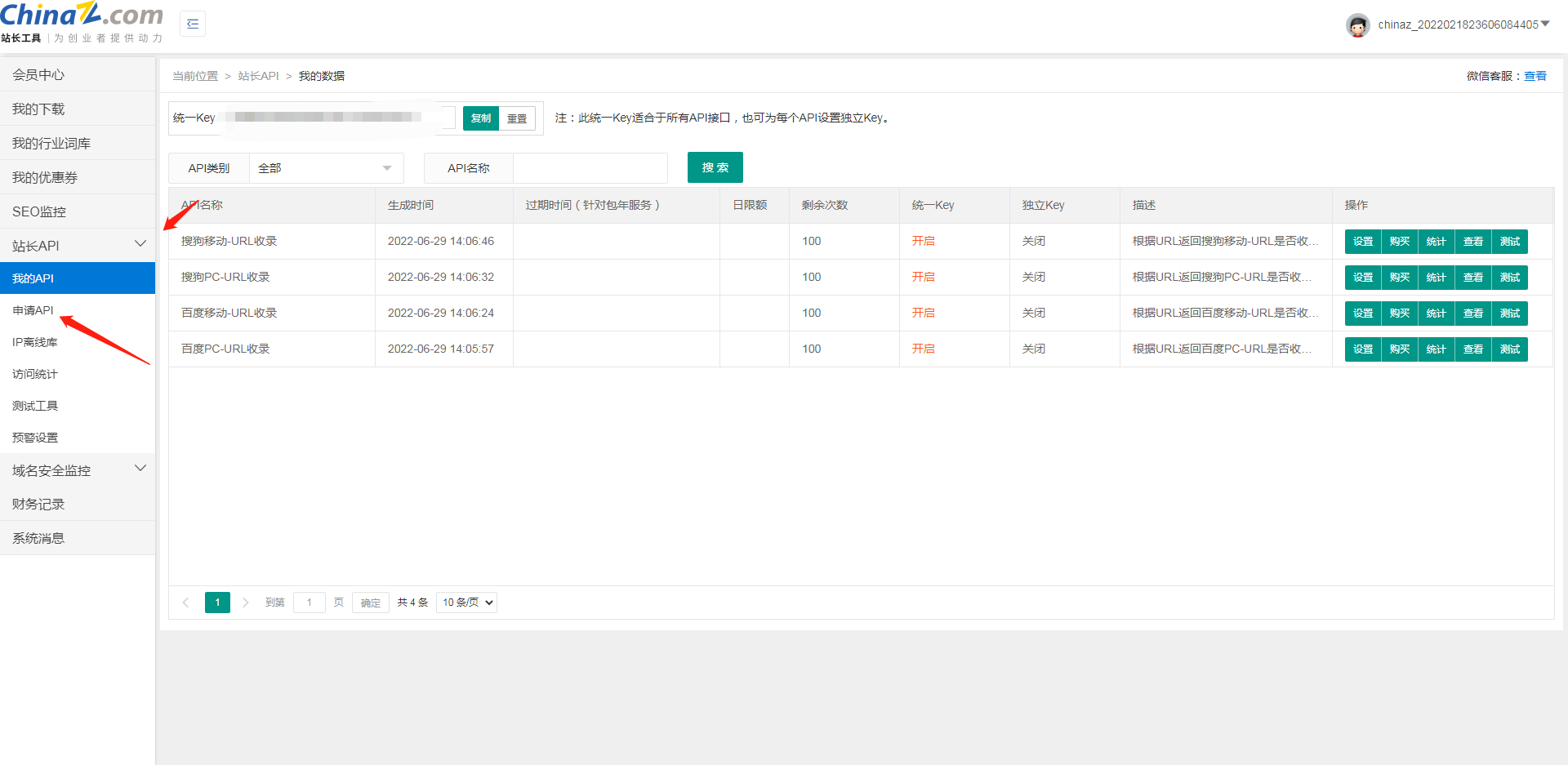1568x765 pixels.
Task: Click the 查看 WeChat support link
Action: click(x=1535, y=76)
